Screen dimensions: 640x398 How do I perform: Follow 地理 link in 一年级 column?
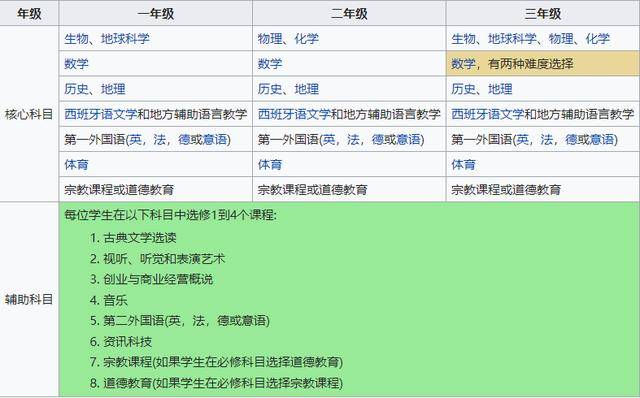point(113,89)
